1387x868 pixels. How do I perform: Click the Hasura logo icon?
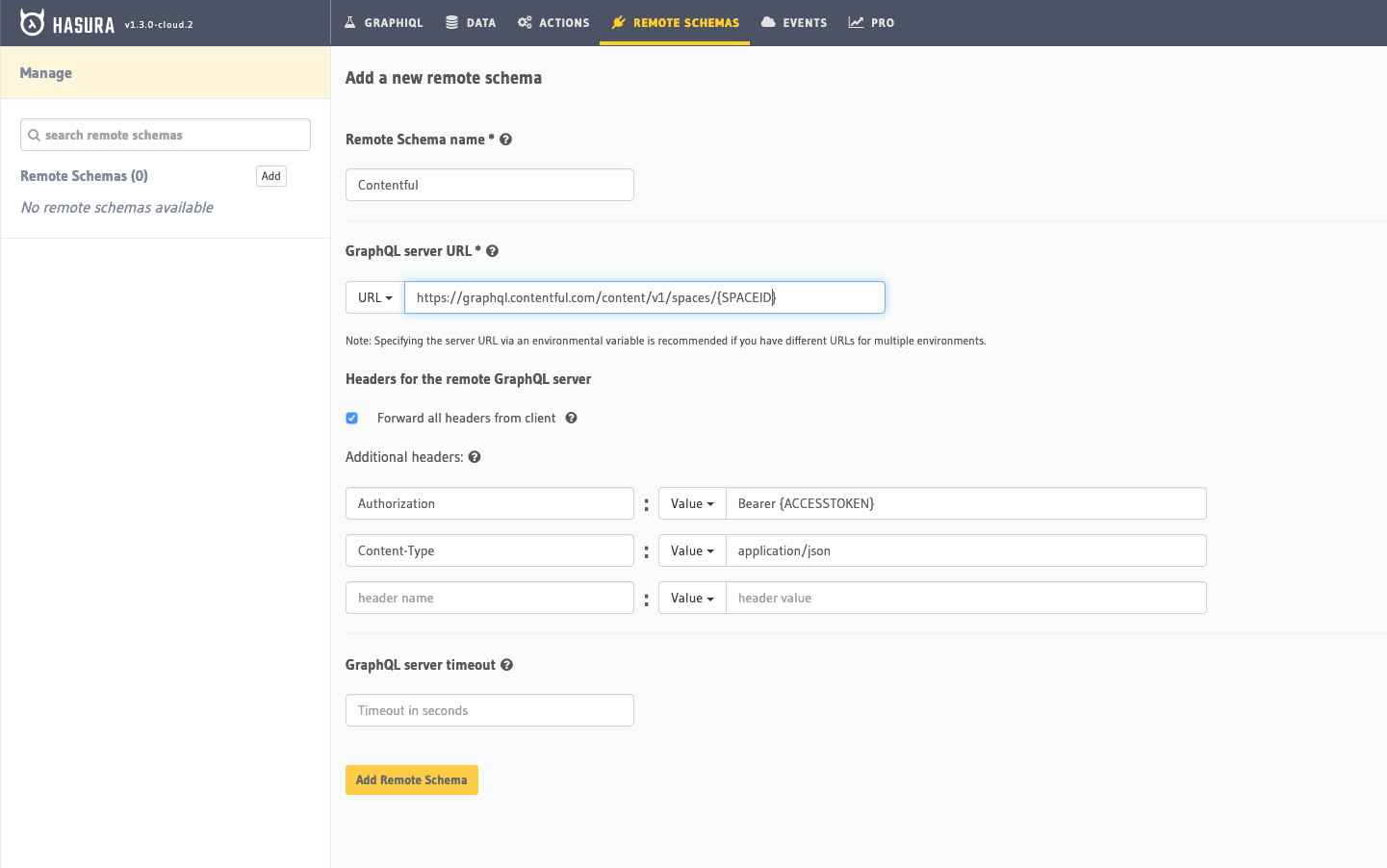click(x=32, y=22)
